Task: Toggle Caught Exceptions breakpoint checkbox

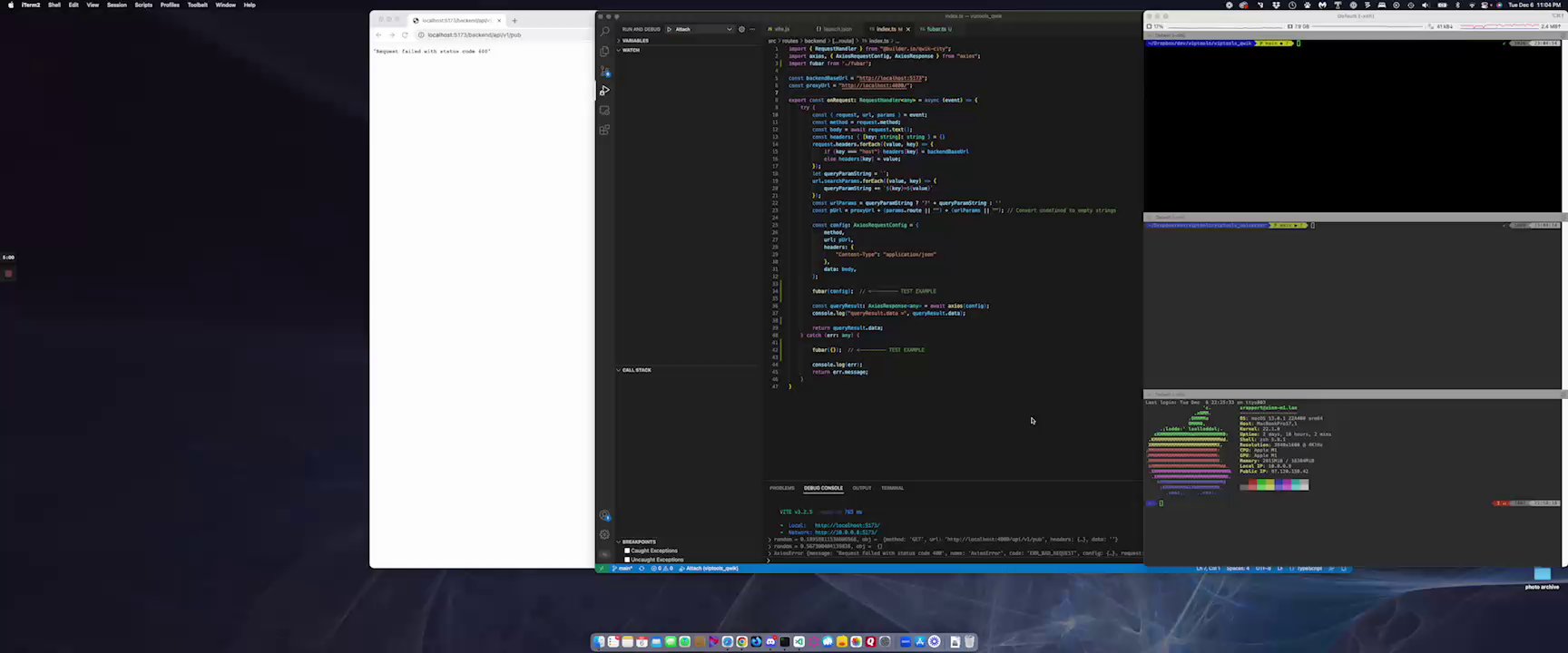Action: (627, 551)
